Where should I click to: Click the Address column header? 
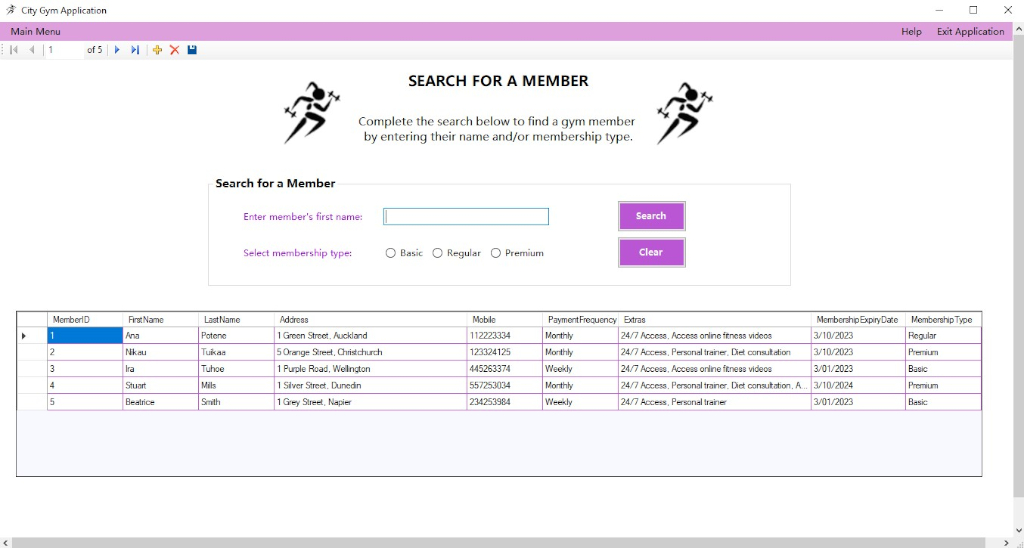tap(370, 320)
